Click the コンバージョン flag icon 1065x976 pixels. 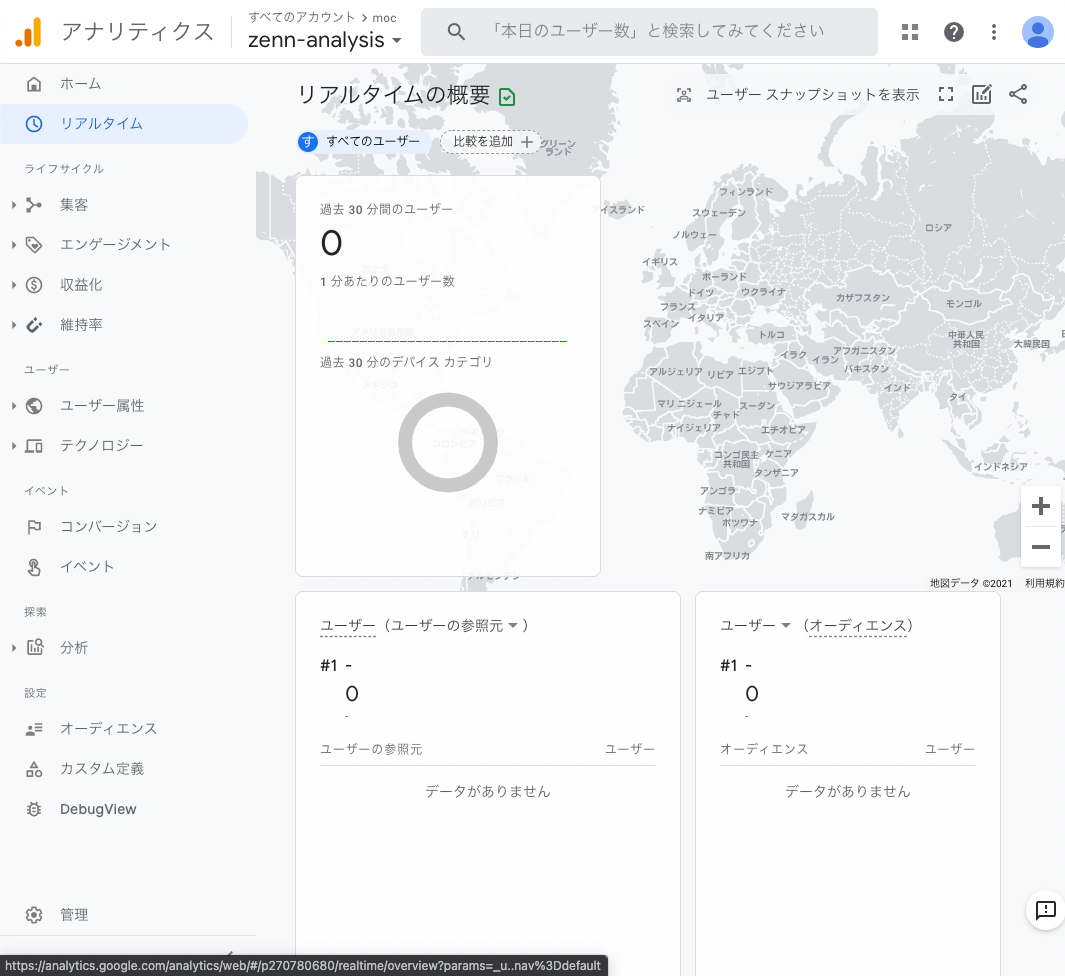(x=34, y=526)
